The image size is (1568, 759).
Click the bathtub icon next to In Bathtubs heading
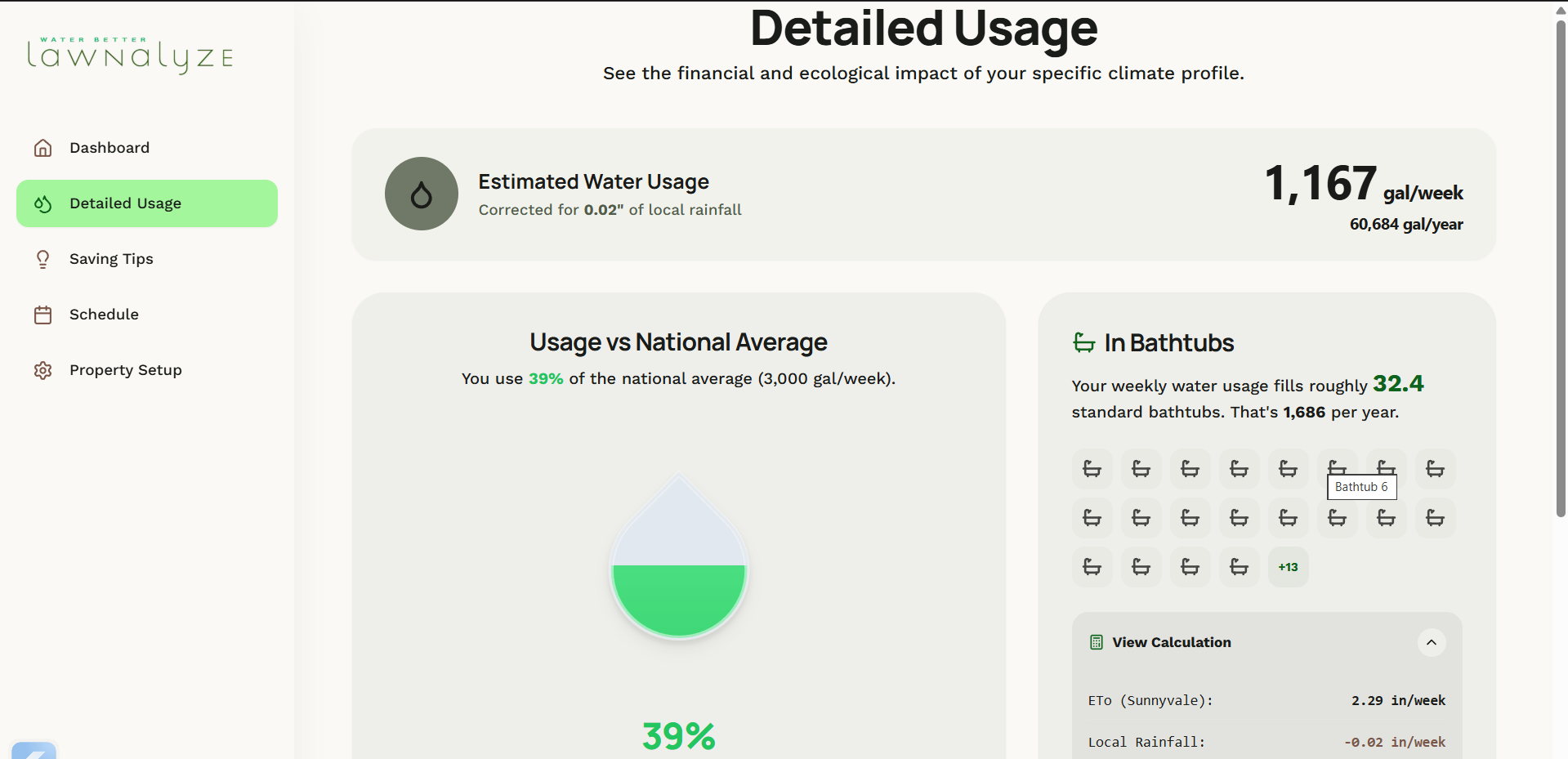click(x=1084, y=343)
